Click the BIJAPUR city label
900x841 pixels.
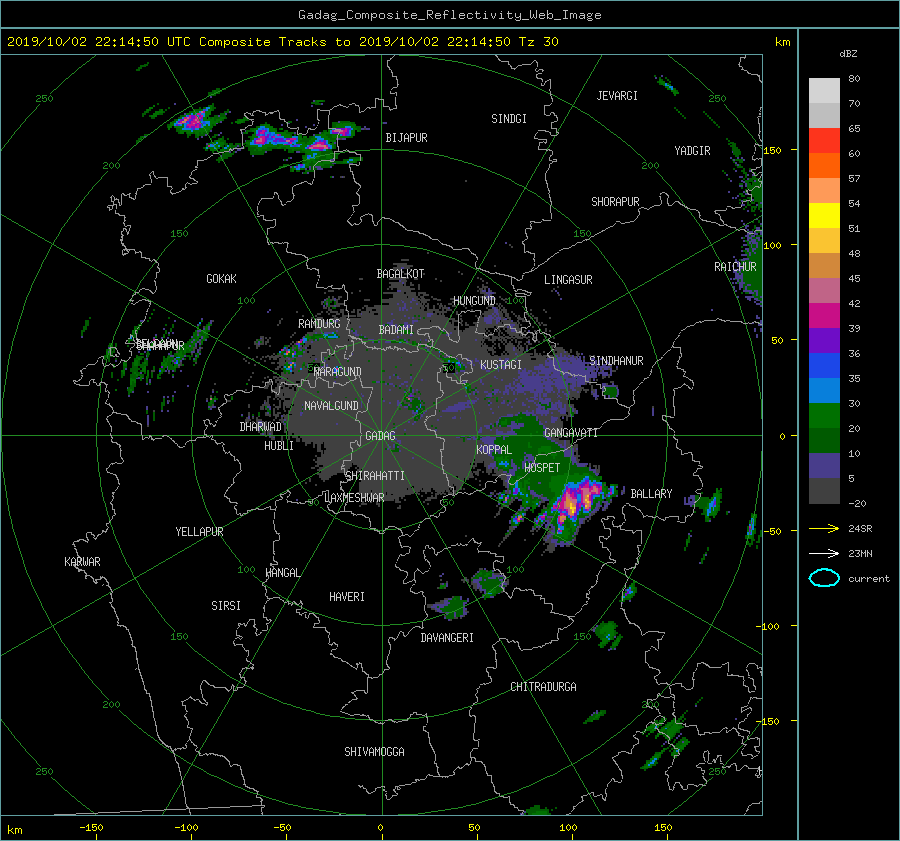406,138
